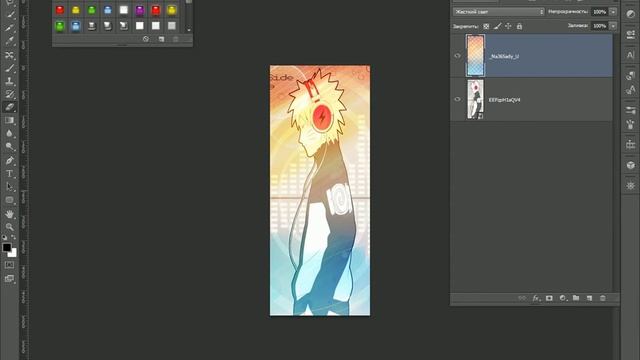Image resolution: width=640 pixels, height=360 pixels.
Task: Select the Brush tool
Action: click(9, 68)
